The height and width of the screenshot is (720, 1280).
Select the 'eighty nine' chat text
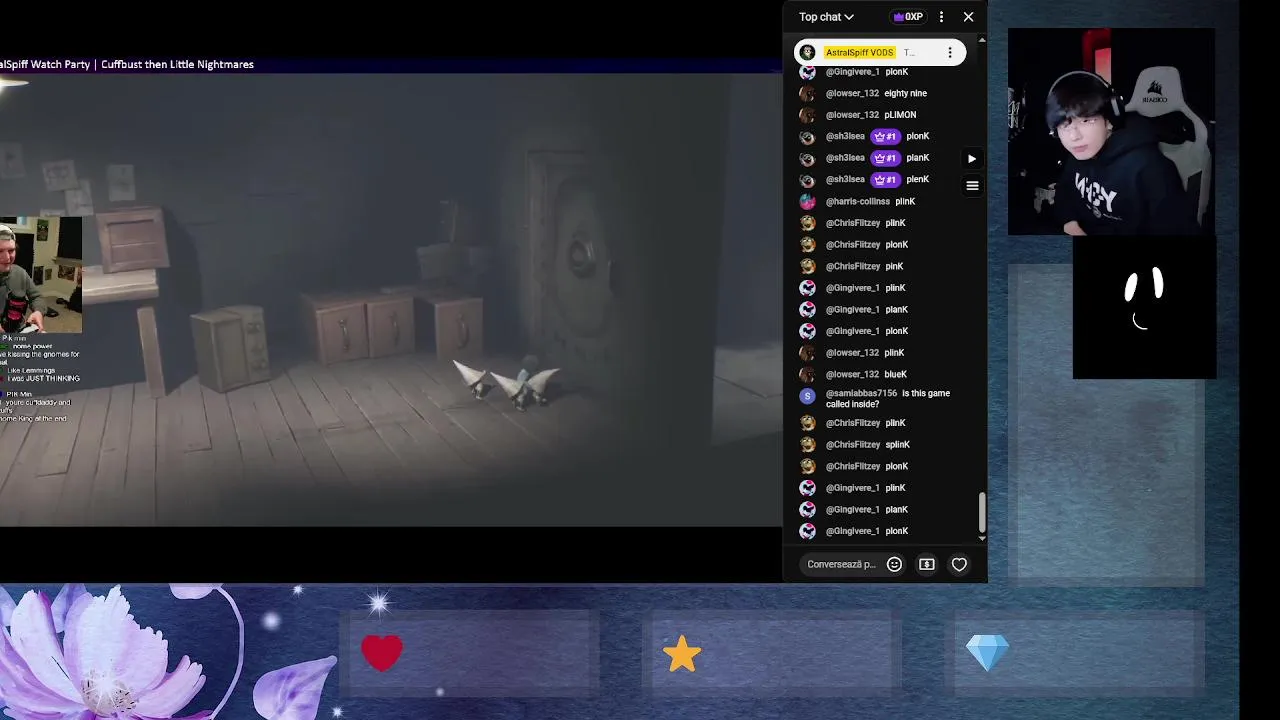coord(905,93)
